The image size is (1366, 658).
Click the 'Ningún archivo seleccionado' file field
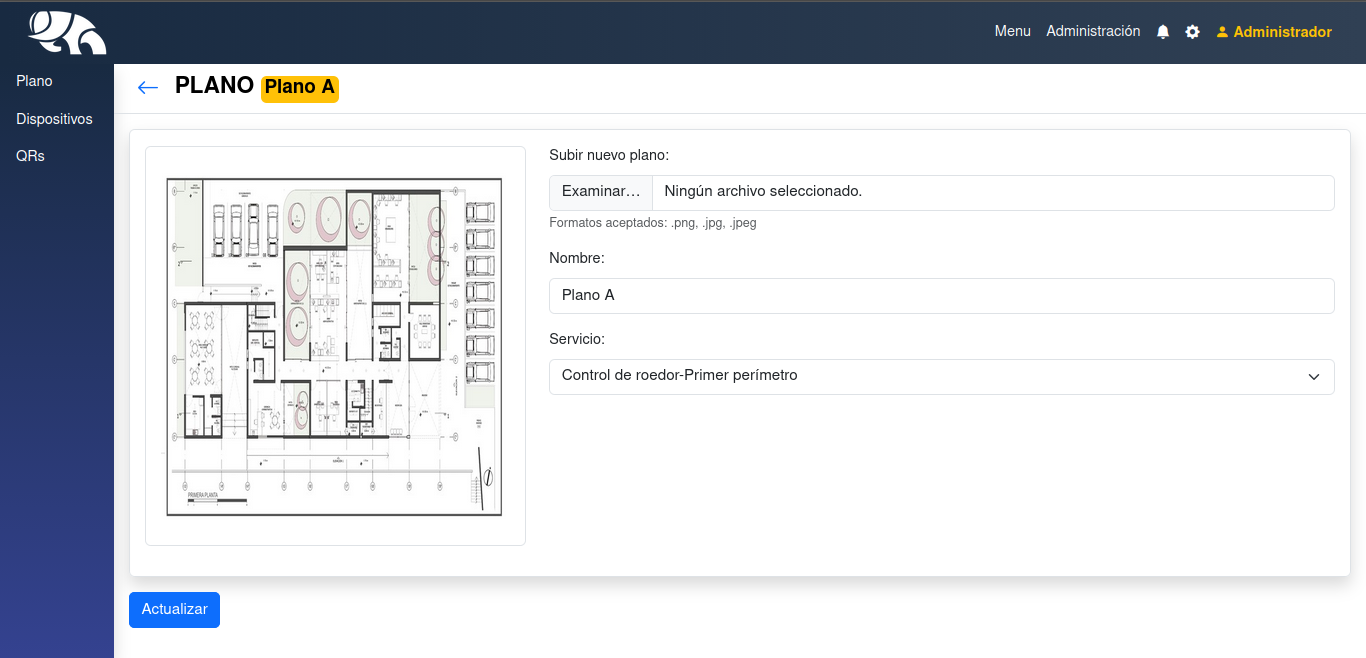tap(992, 192)
